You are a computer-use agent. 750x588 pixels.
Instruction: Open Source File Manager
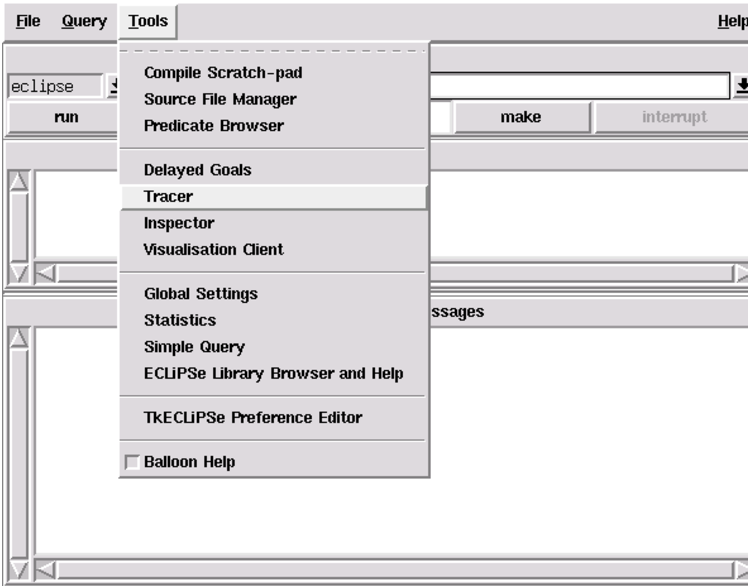click(220, 99)
